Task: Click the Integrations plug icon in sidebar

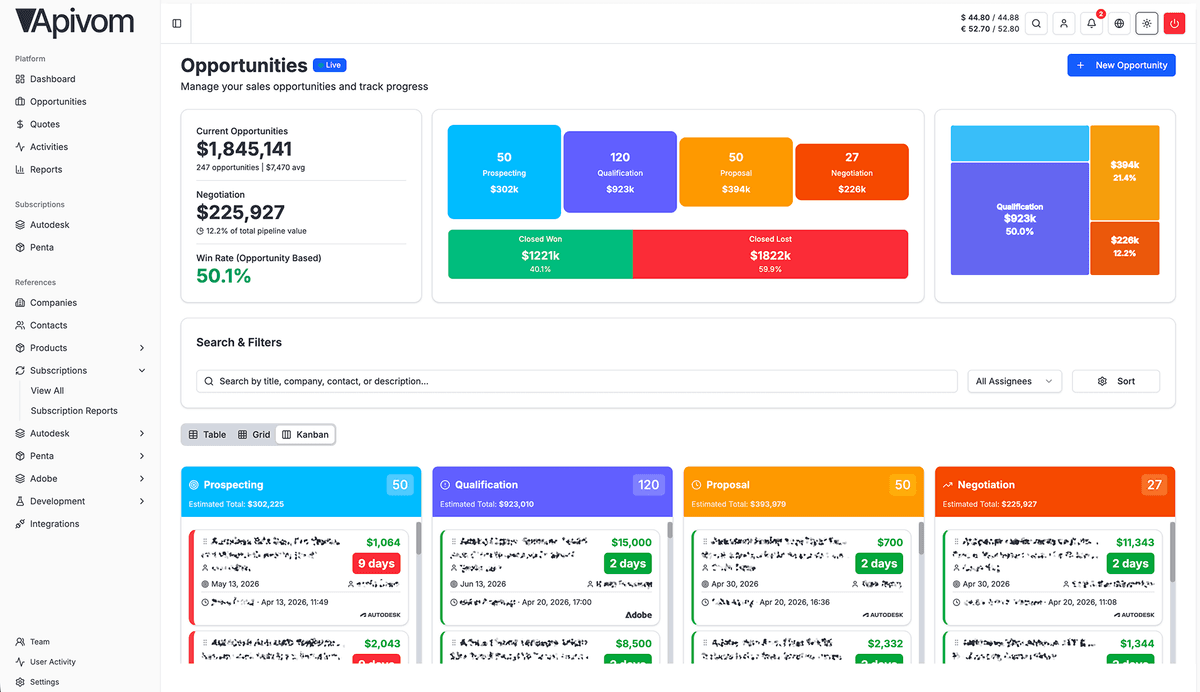Action: click(x=20, y=524)
